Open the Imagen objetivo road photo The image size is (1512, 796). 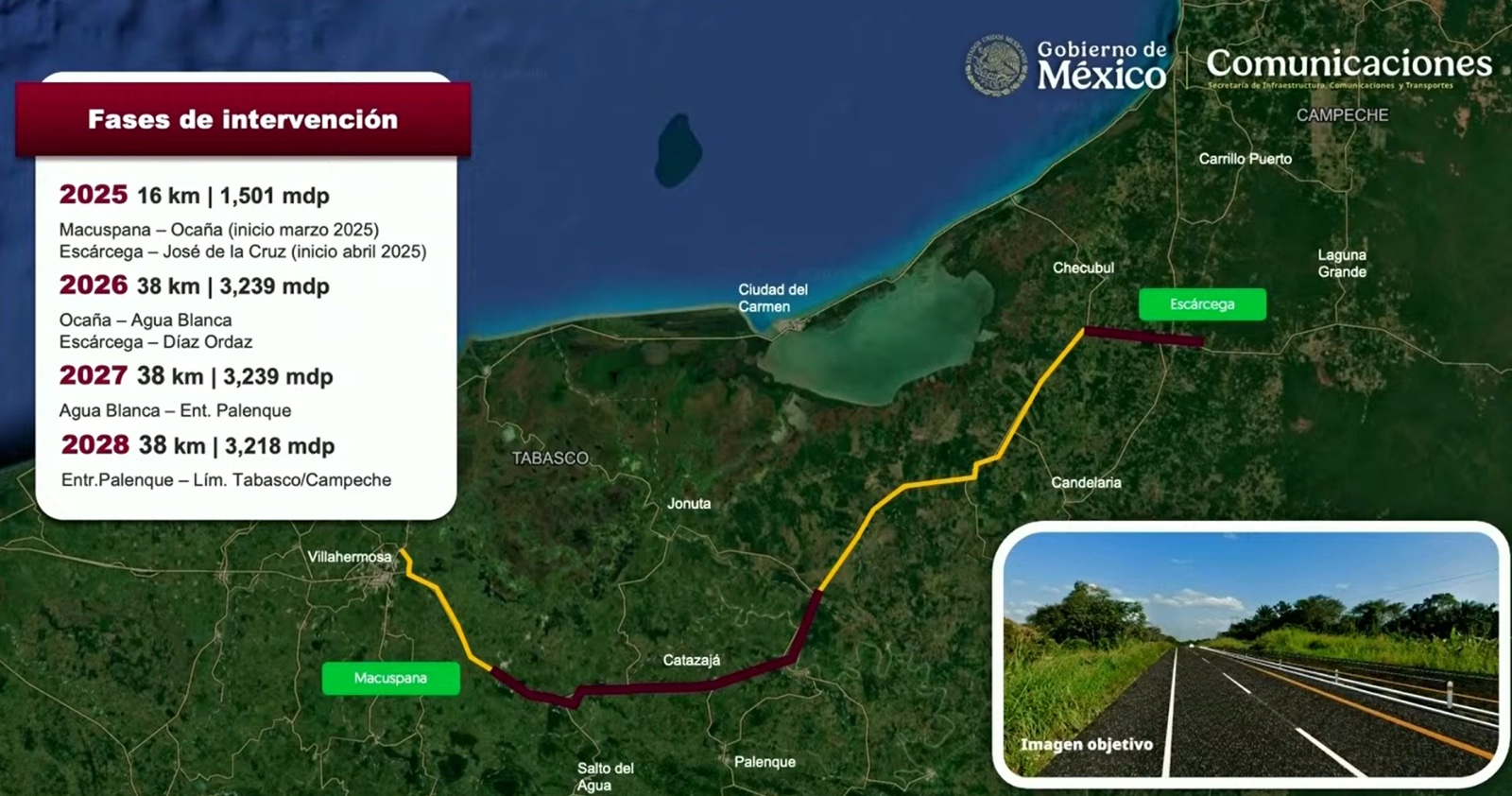pos(1250,654)
